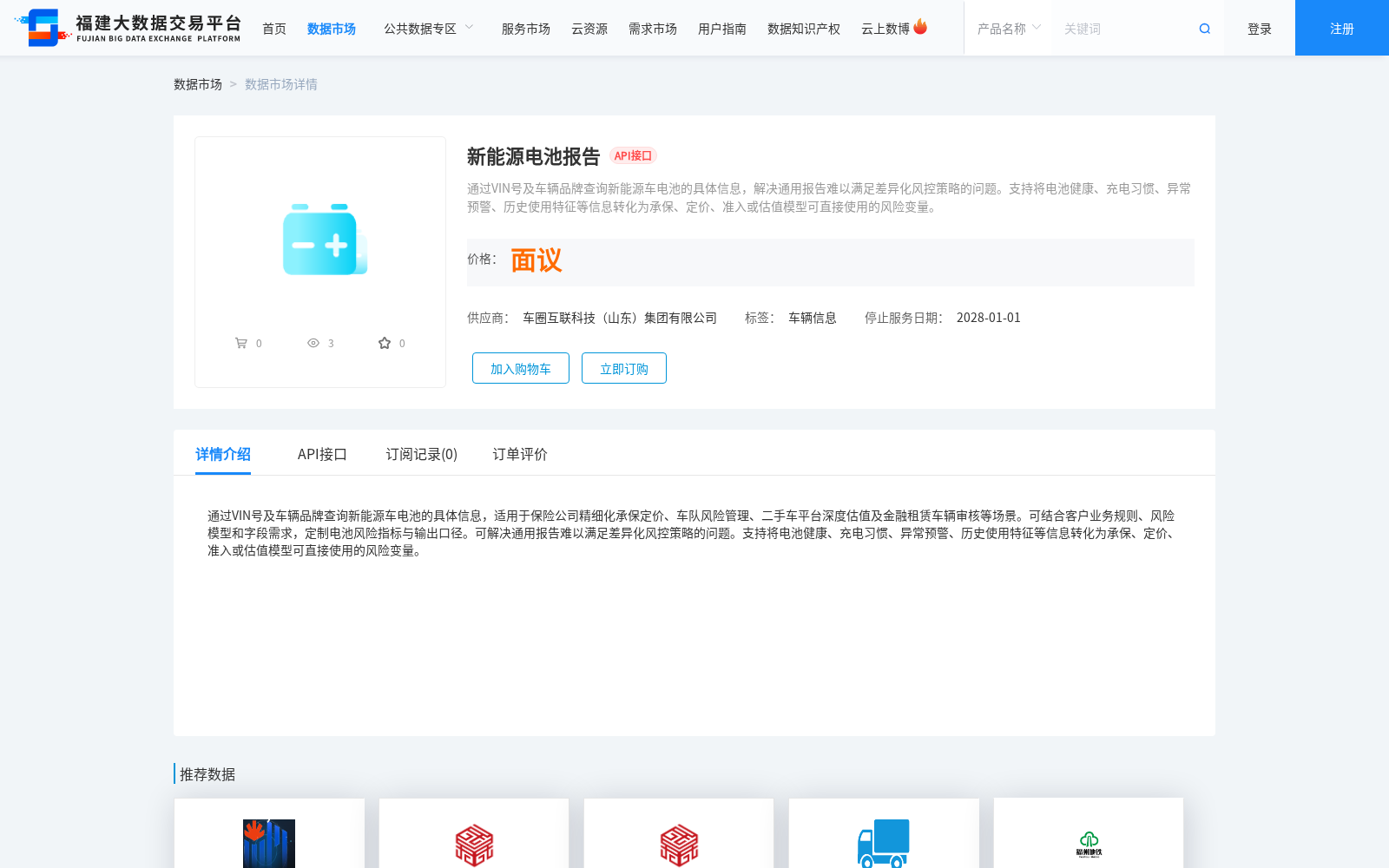Open the 产品名称 search type dropdown
The image size is (1389, 868).
(x=1008, y=29)
